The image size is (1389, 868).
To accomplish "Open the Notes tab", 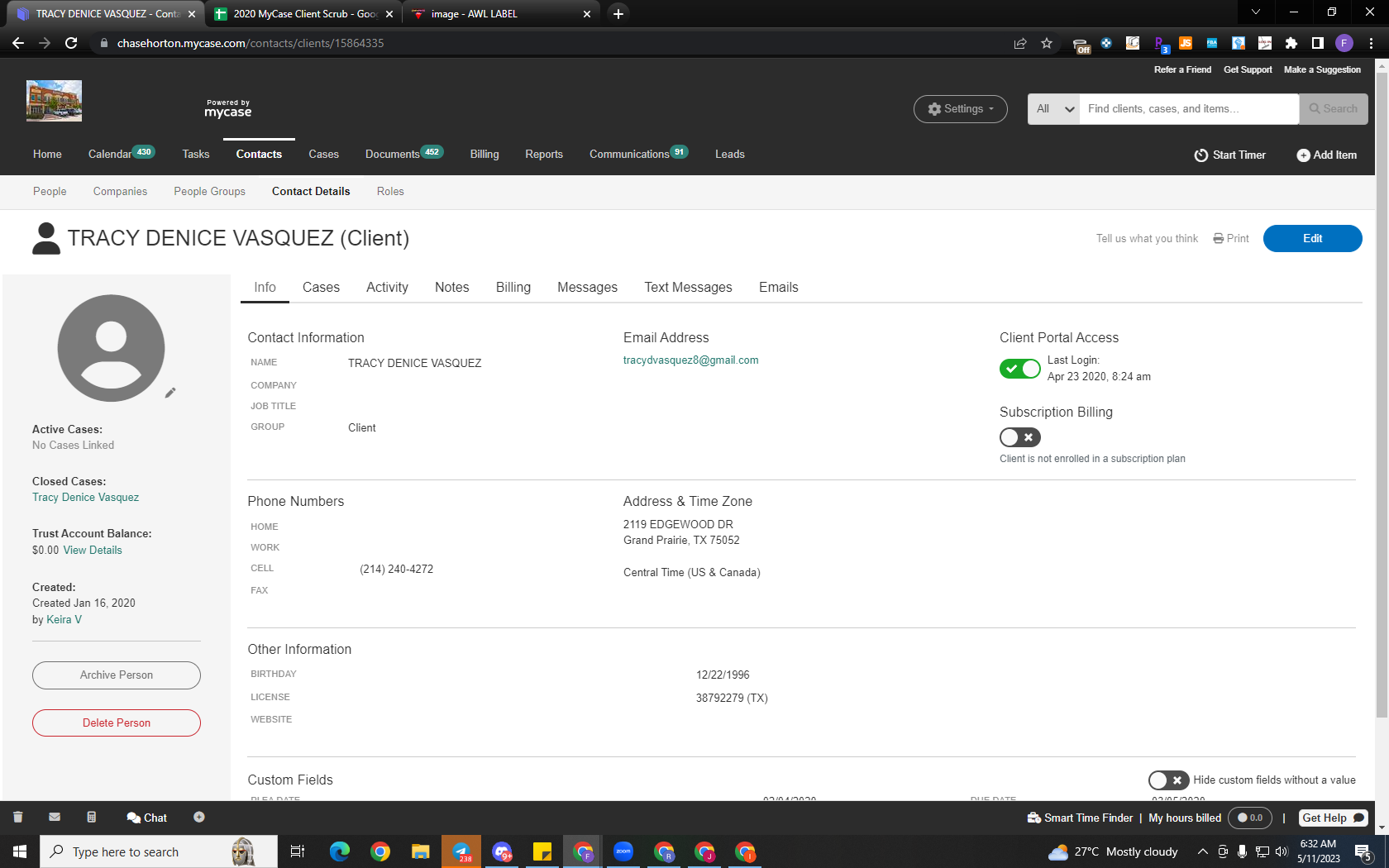I will pos(452,288).
